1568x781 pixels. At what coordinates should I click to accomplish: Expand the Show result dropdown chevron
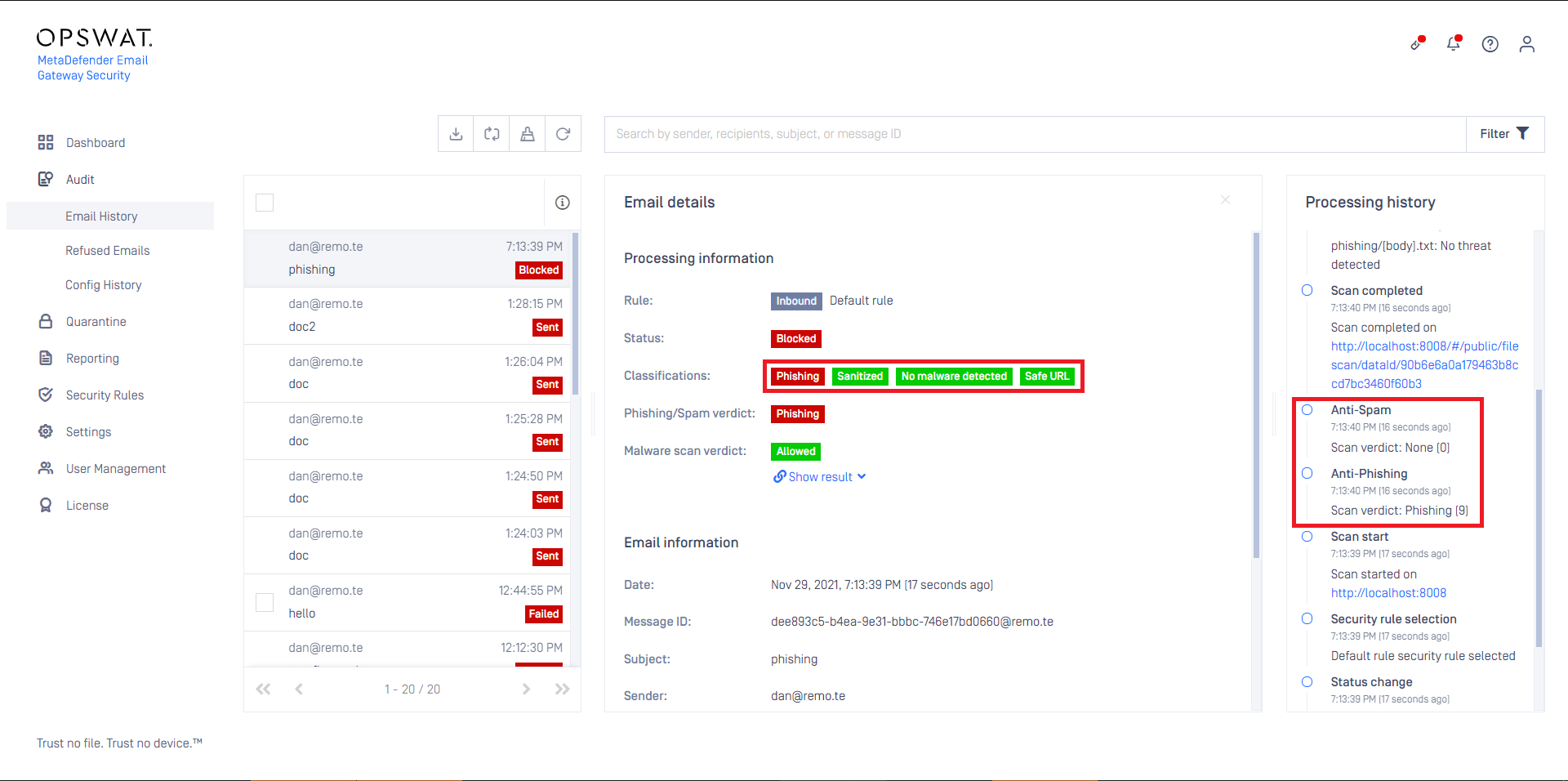(x=862, y=476)
